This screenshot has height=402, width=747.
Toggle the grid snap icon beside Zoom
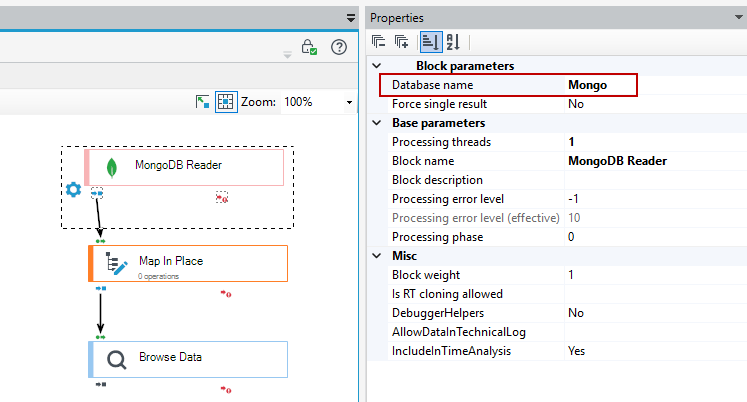226,101
